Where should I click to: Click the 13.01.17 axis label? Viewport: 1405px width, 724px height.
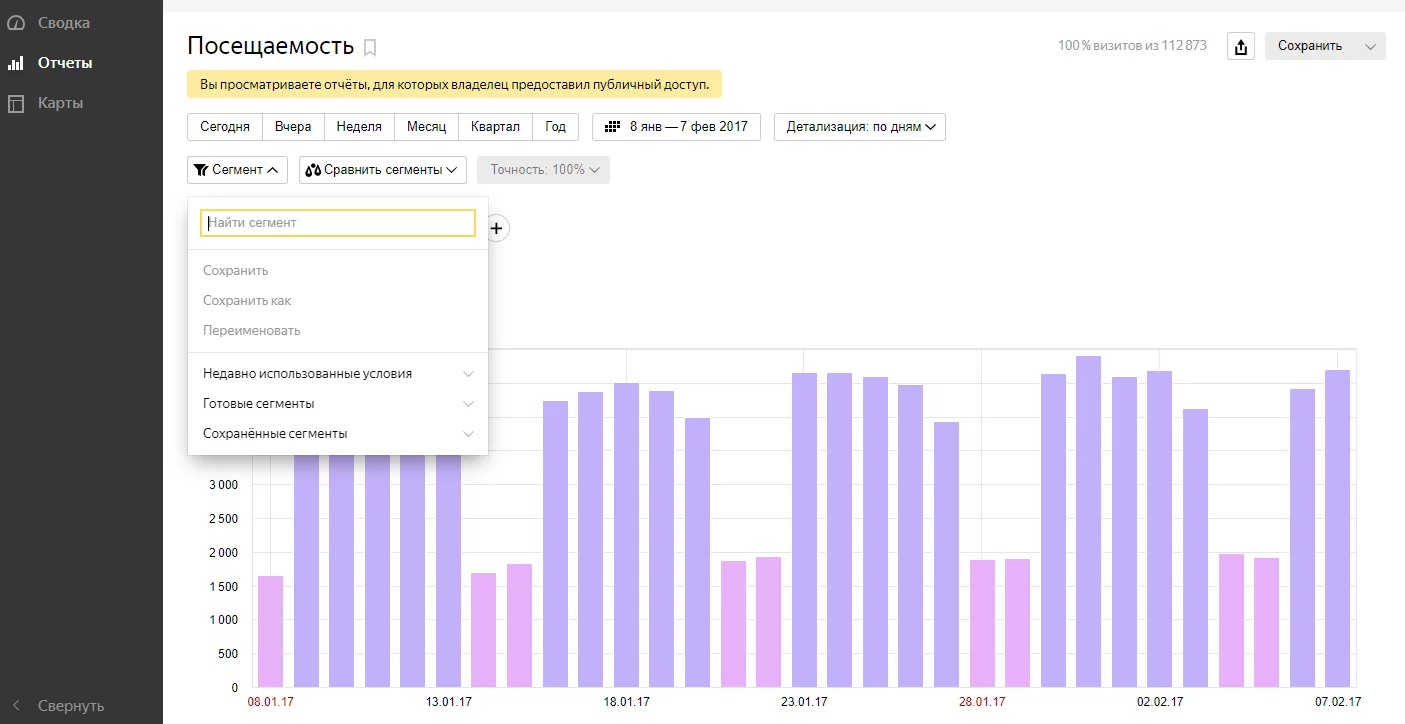tap(448, 702)
